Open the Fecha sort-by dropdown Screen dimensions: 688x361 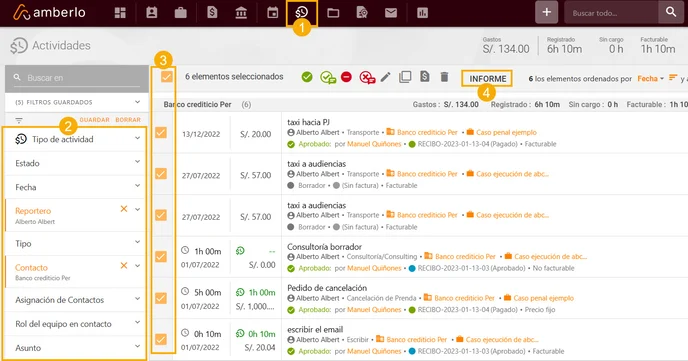(x=650, y=79)
